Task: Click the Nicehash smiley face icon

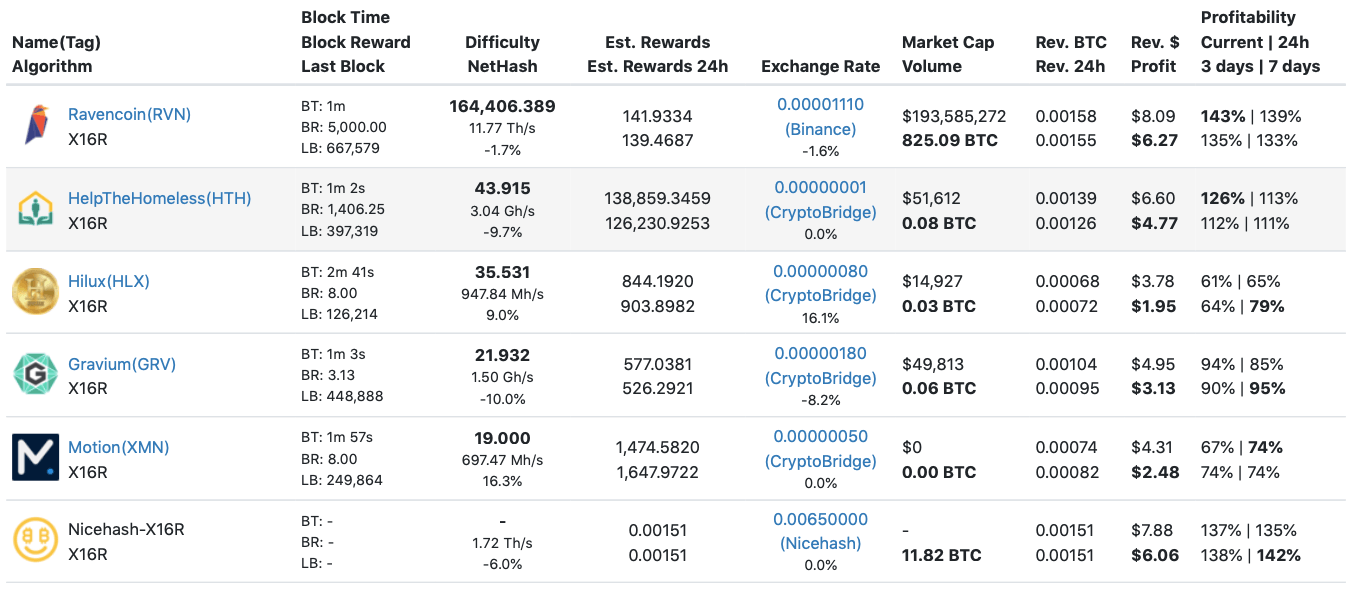Action: click(36, 541)
